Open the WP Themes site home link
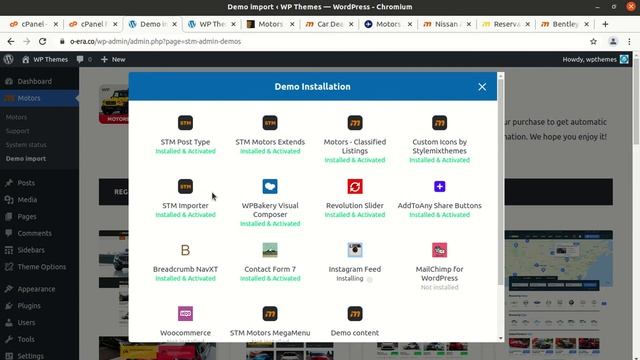 (x=45, y=59)
